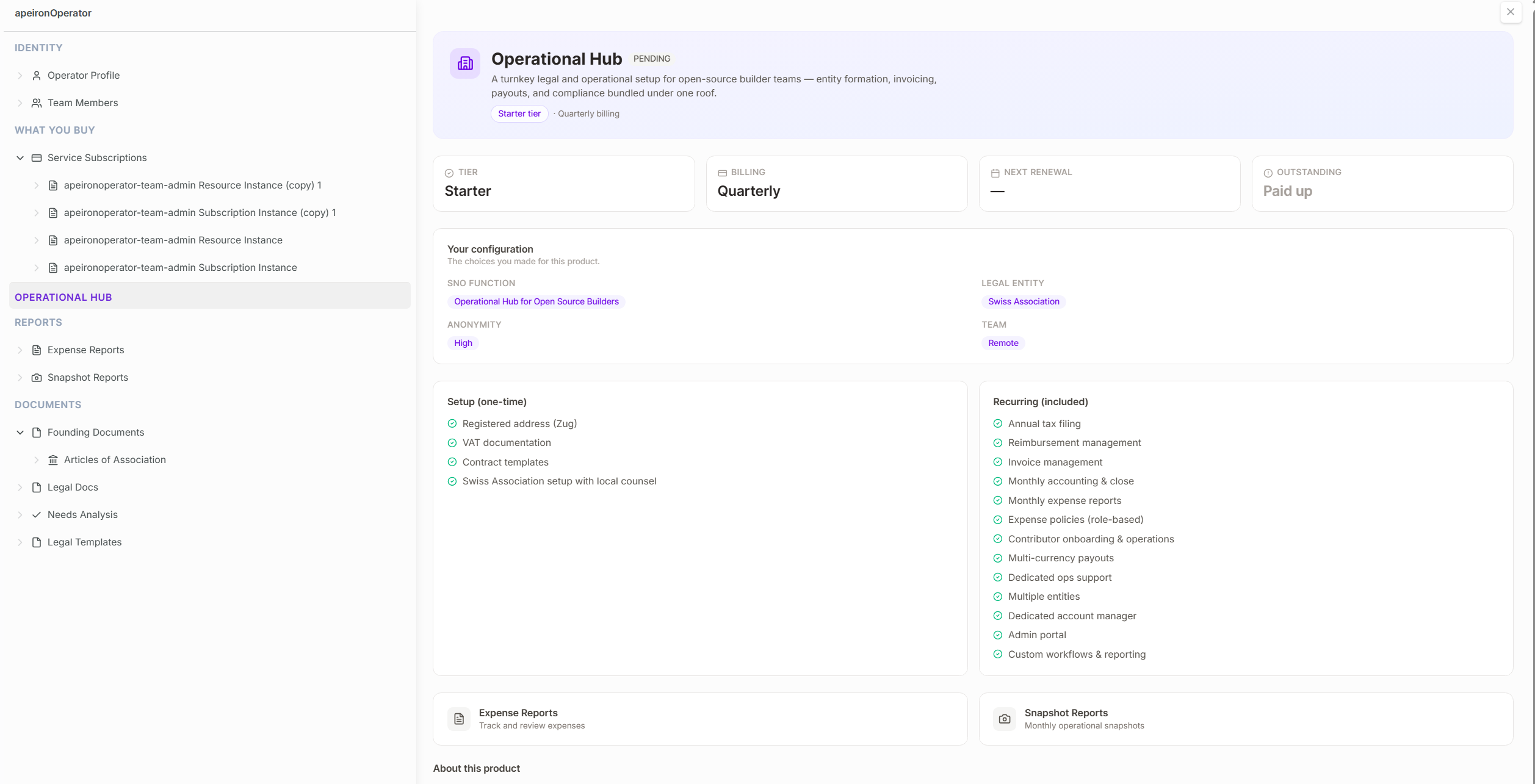Viewport: 1535px width, 784px height.
Task: Click the Swiss Association tag
Action: click(1024, 302)
